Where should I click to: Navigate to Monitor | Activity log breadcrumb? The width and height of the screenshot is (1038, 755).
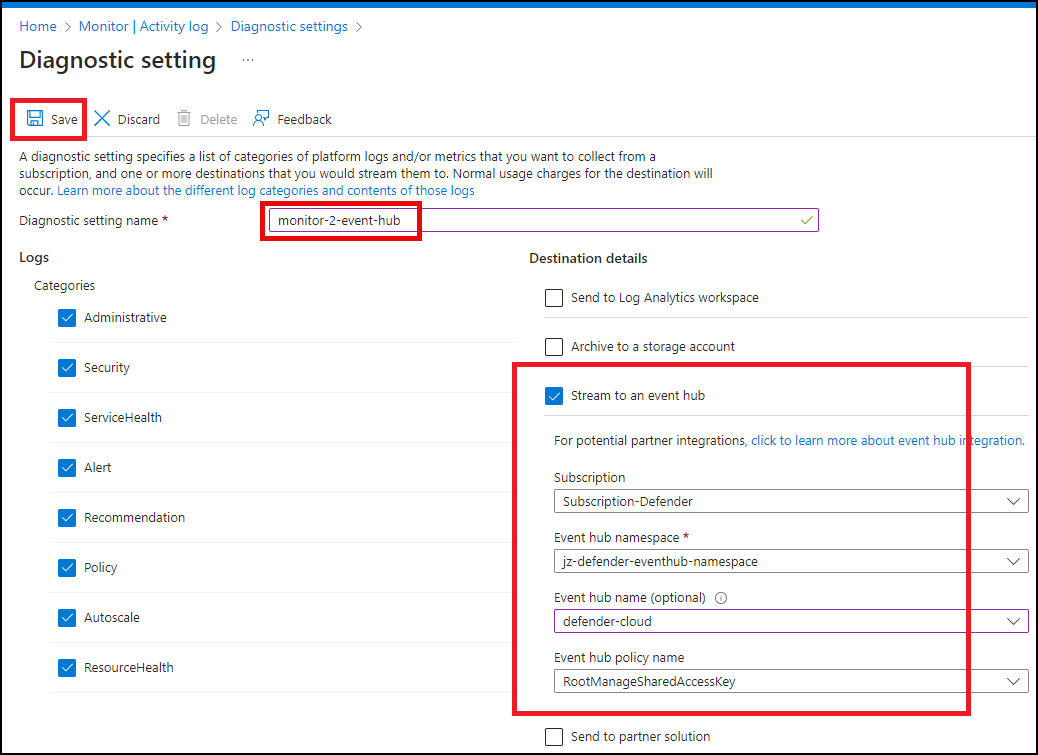pos(142,26)
